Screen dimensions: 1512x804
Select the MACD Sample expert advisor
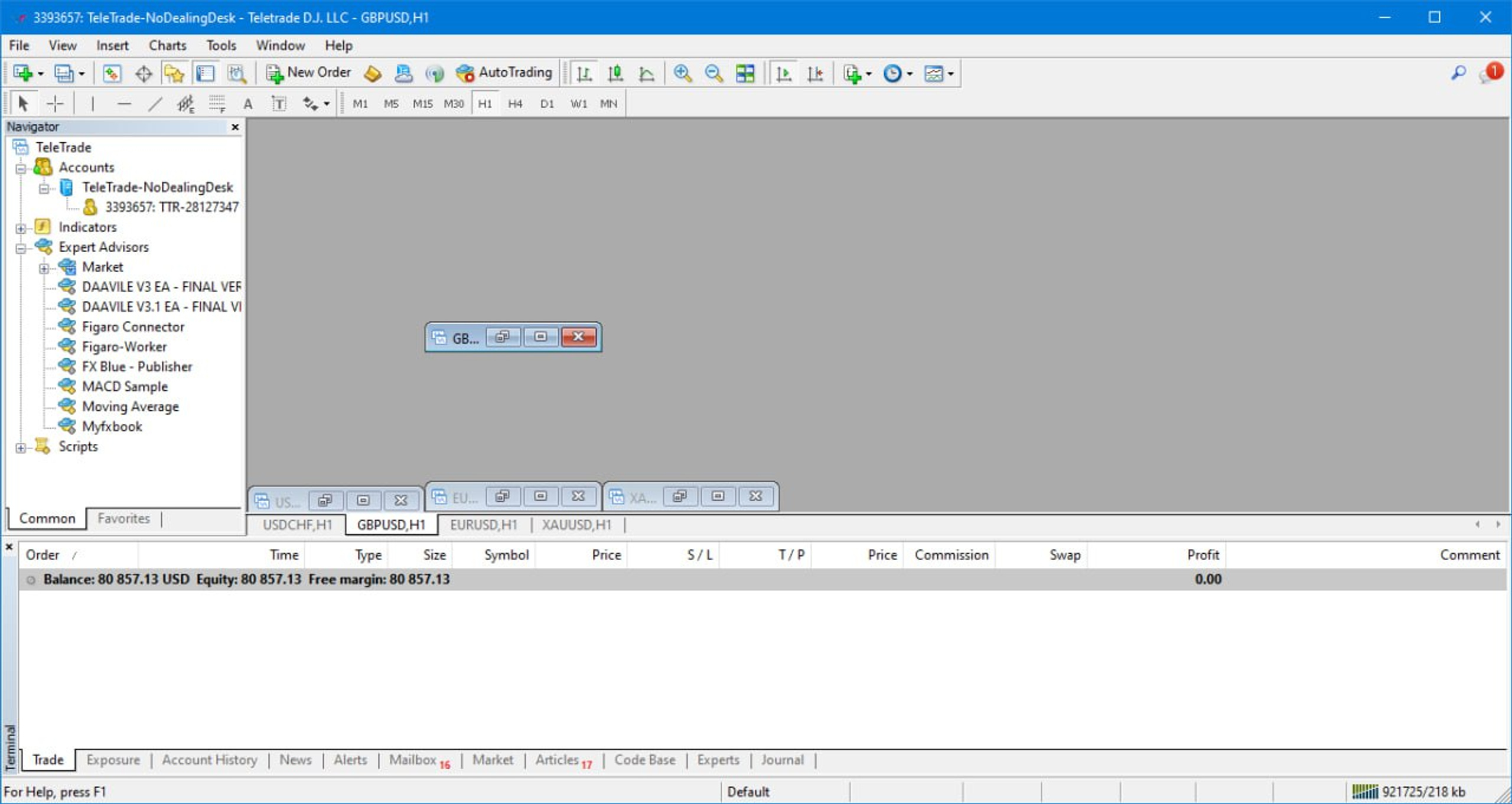[125, 387]
